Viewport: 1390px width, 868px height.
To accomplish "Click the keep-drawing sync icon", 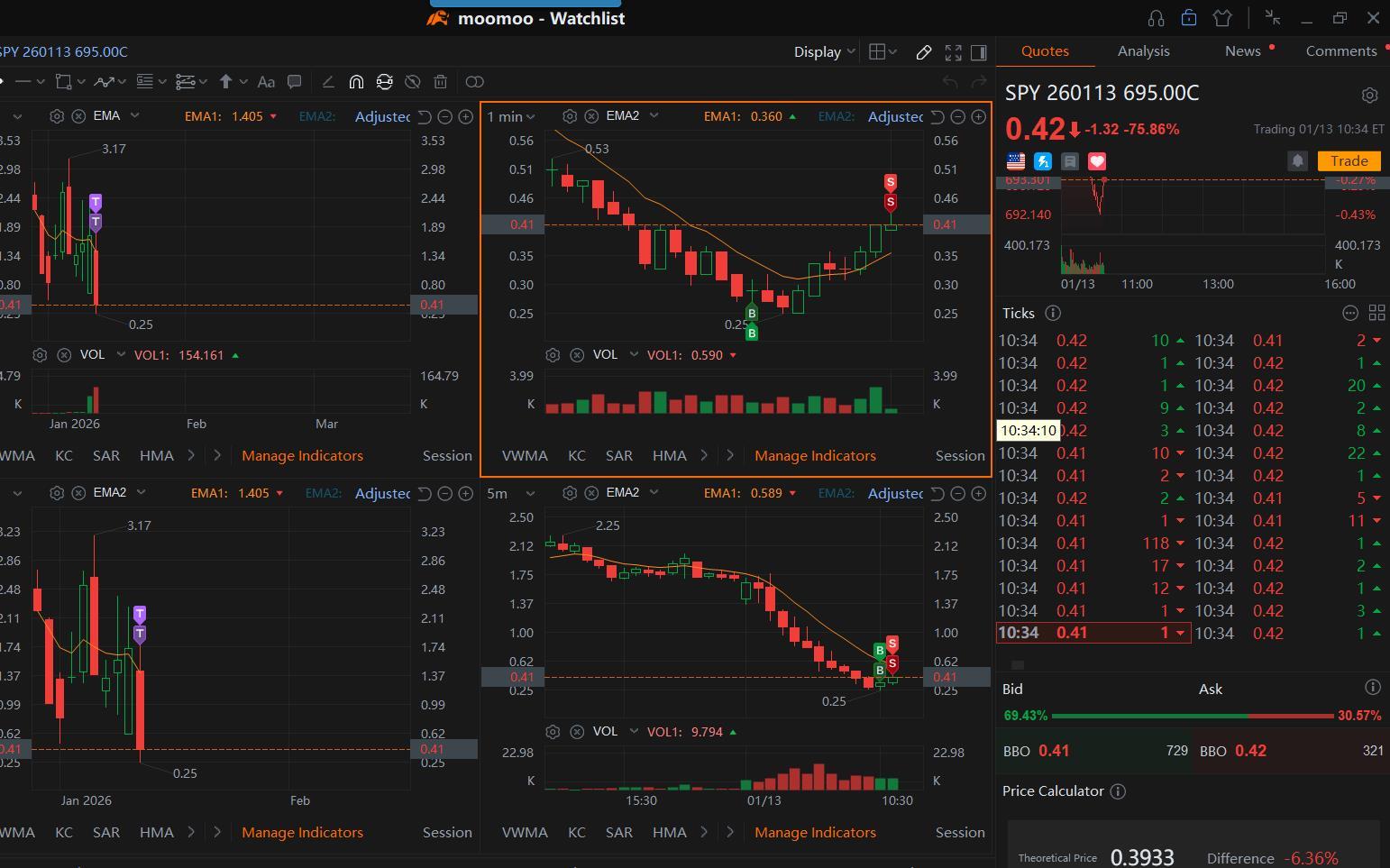I will 385,82.
